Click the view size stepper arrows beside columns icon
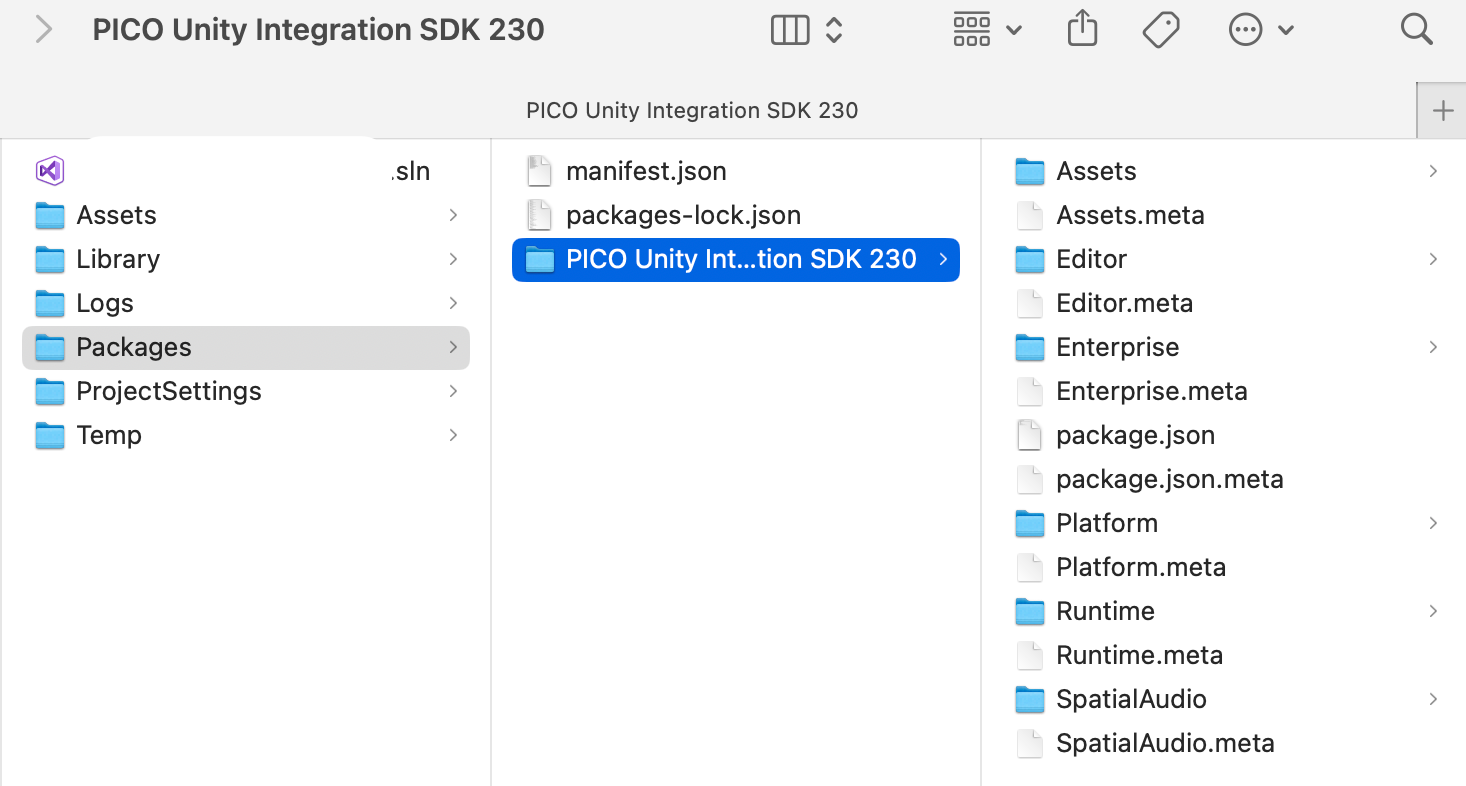1466x786 pixels. [x=833, y=29]
